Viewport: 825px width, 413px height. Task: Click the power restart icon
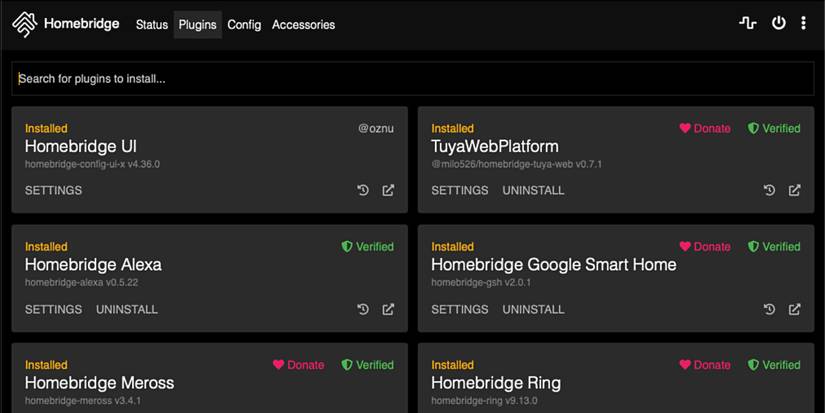tap(778, 23)
